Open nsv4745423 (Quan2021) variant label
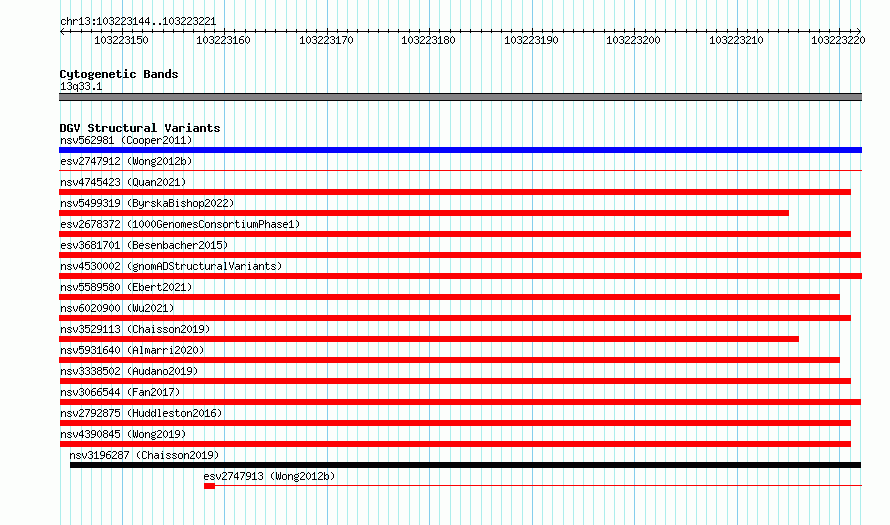The height and width of the screenshot is (525, 890). point(123,182)
